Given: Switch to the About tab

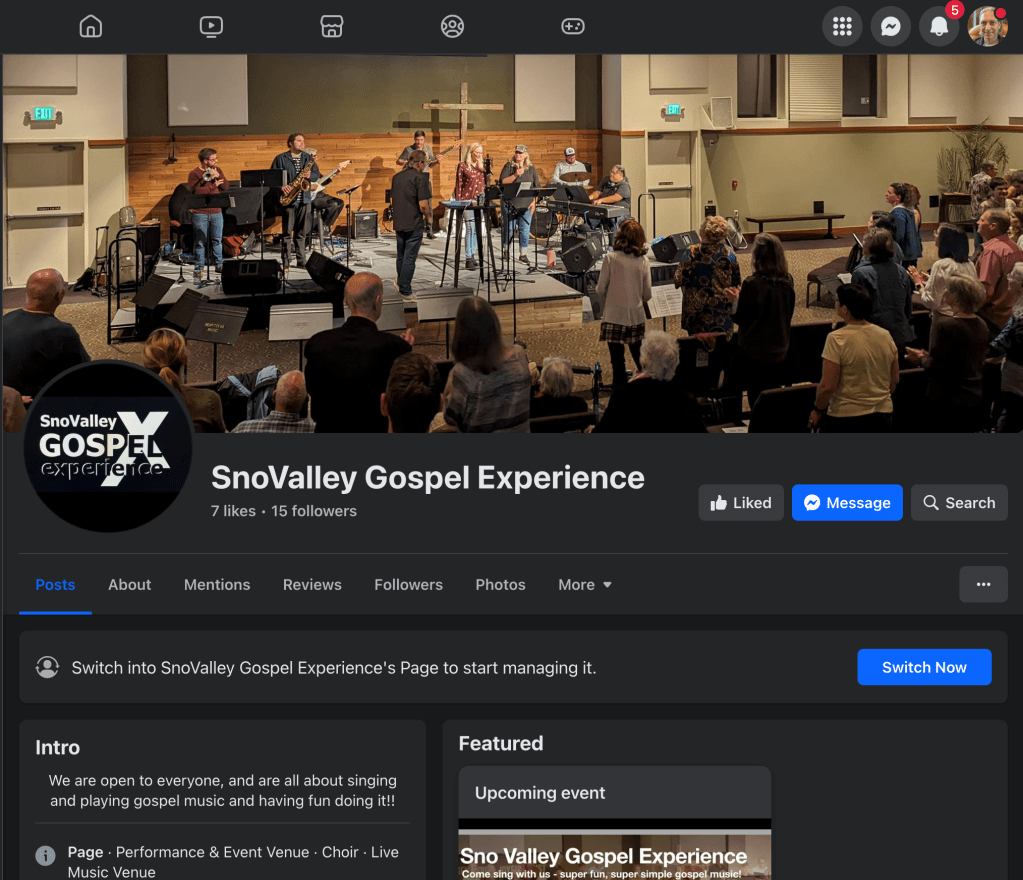Looking at the screenshot, I should click(x=129, y=584).
